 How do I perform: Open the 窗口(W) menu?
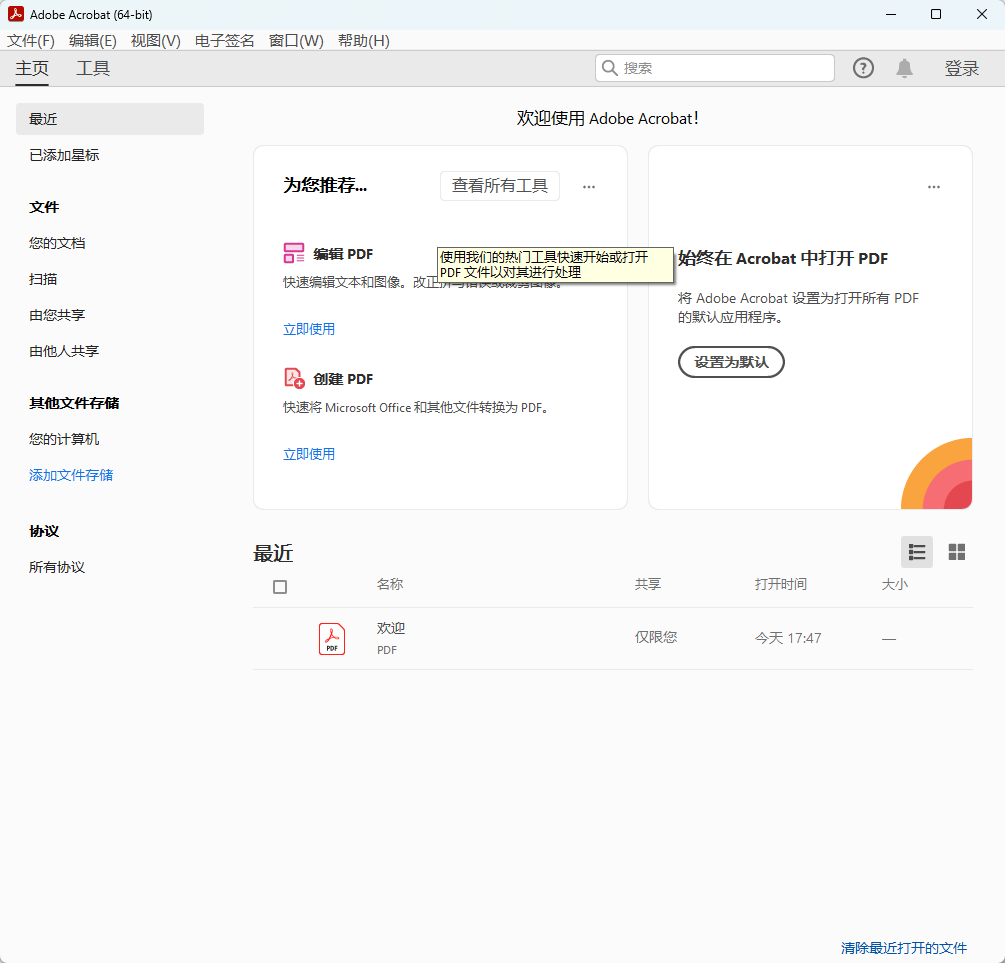tap(296, 41)
